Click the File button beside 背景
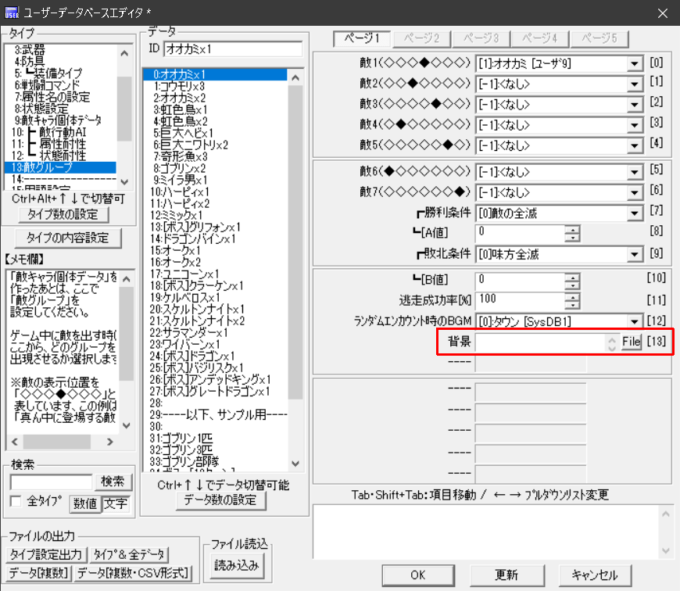The height and width of the screenshot is (591, 680). tap(631, 342)
